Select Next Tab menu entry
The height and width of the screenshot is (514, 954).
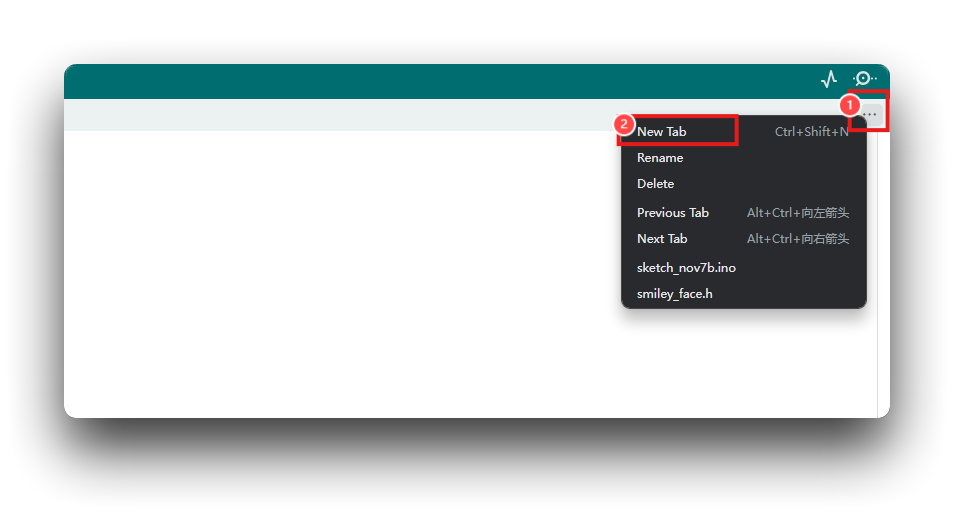tap(743, 239)
